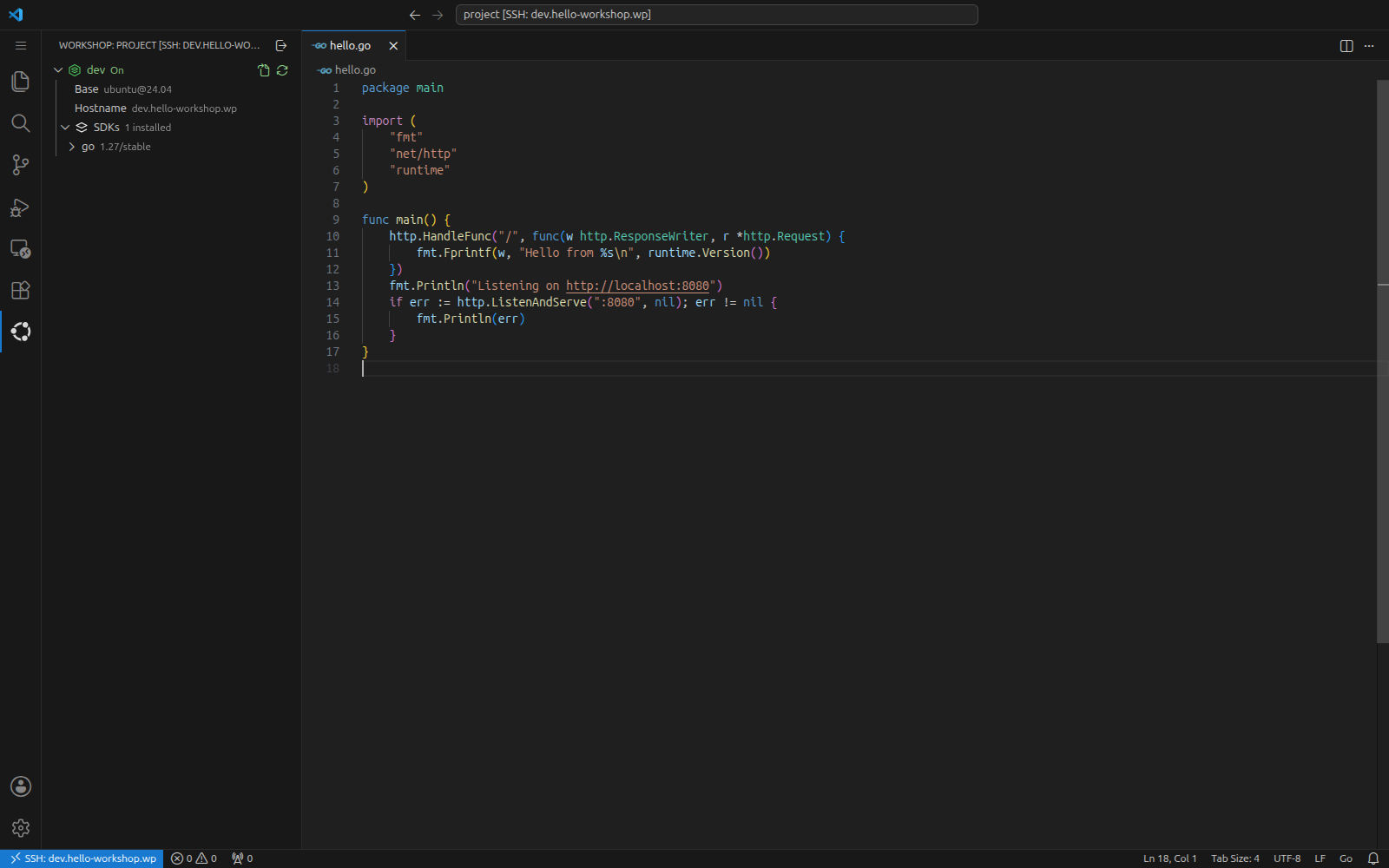1389x868 pixels.
Task: Click SSH: dev.hello-workshop.wp remote indicator
Action: (x=82, y=858)
